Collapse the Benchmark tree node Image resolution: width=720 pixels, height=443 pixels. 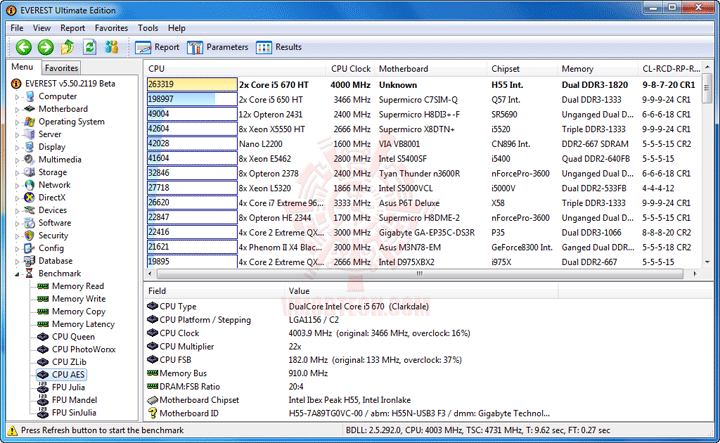17,274
